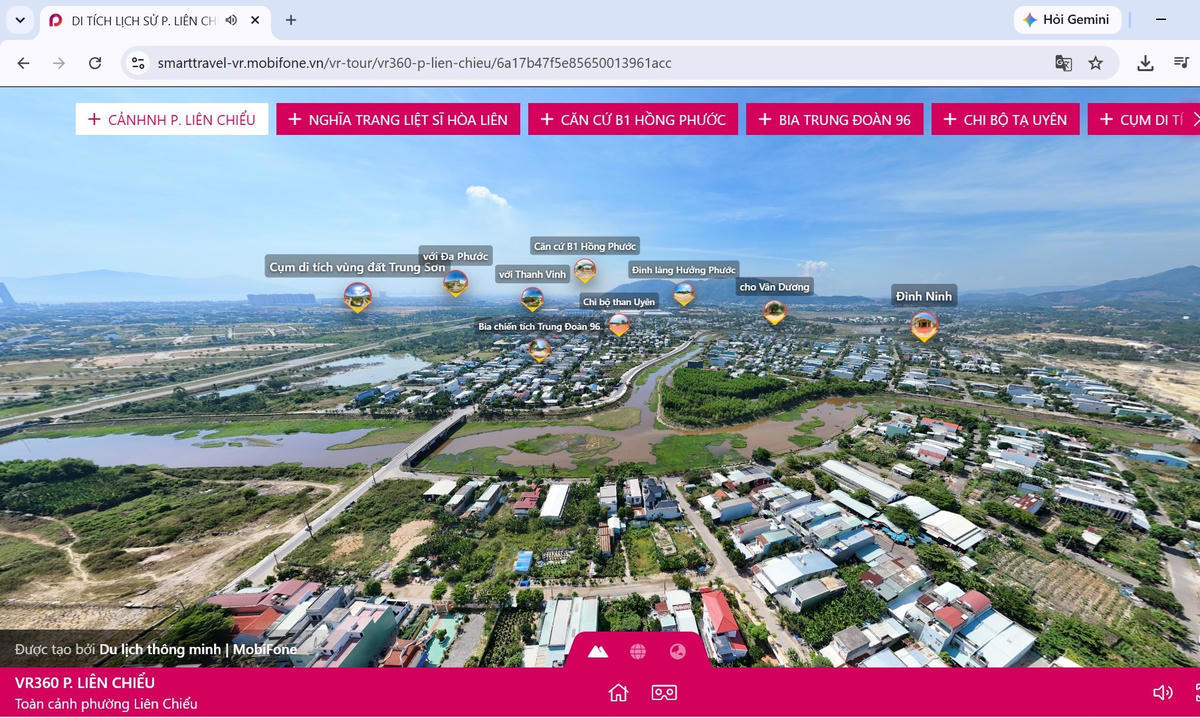The width and height of the screenshot is (1200, 718).
Task: Bookmark this page with star icon
Action: 1096,63
